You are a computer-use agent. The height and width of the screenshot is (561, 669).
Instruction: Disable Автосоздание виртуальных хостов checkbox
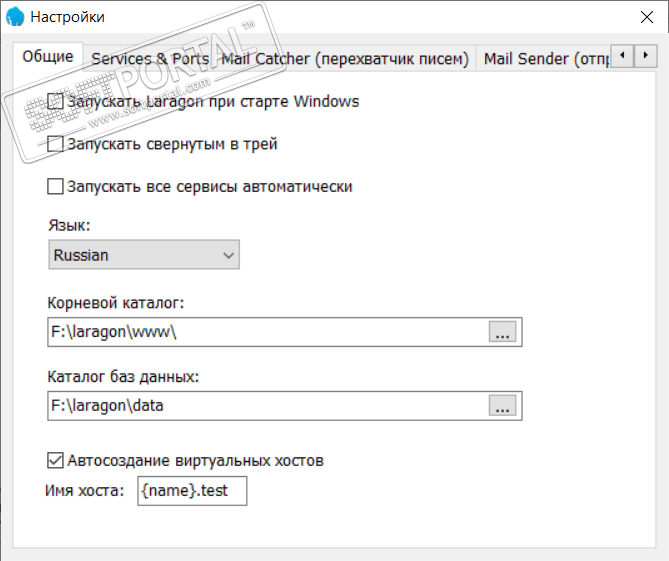[x=55, y=461]
